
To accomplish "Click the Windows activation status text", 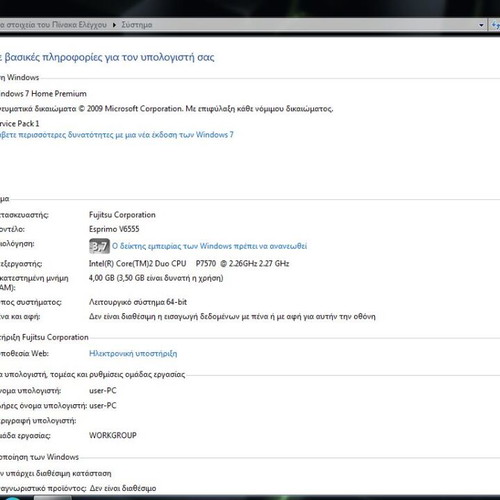I will [x=55, y=473].
